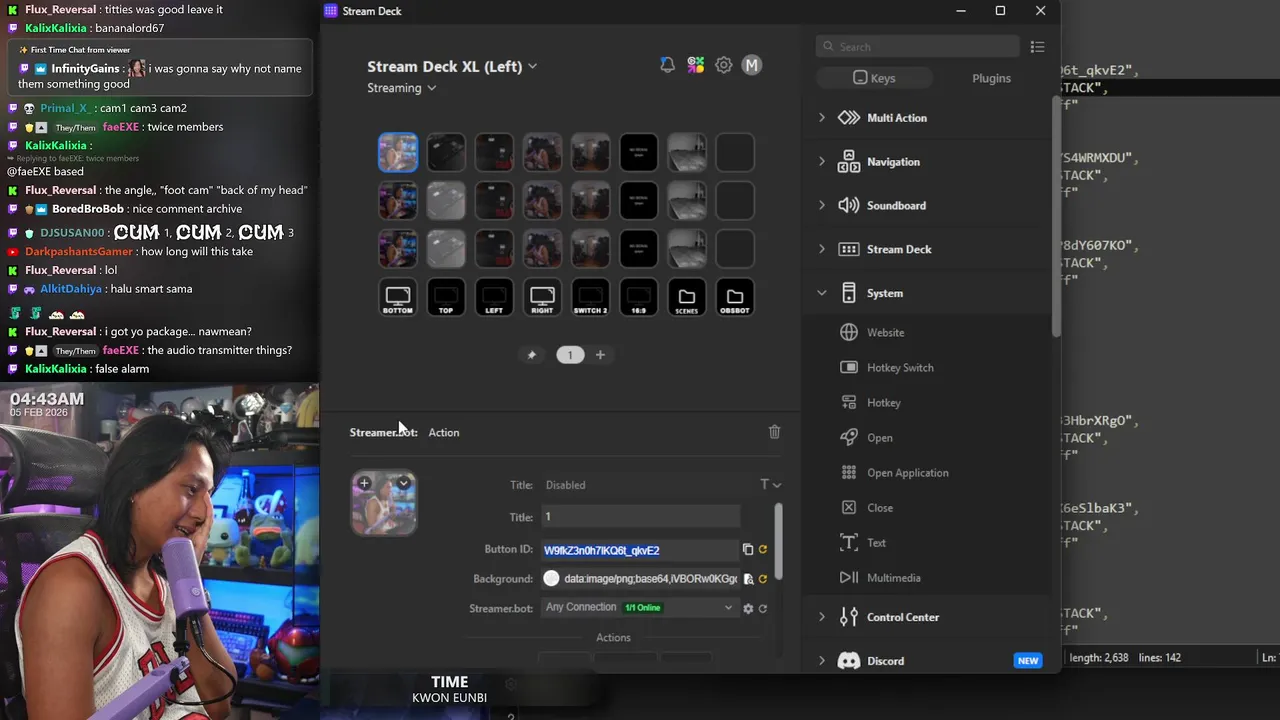Add an image with the plus on key preview
The width and height of the screenshot is (1280, 720).
click(x=364, y=484)
